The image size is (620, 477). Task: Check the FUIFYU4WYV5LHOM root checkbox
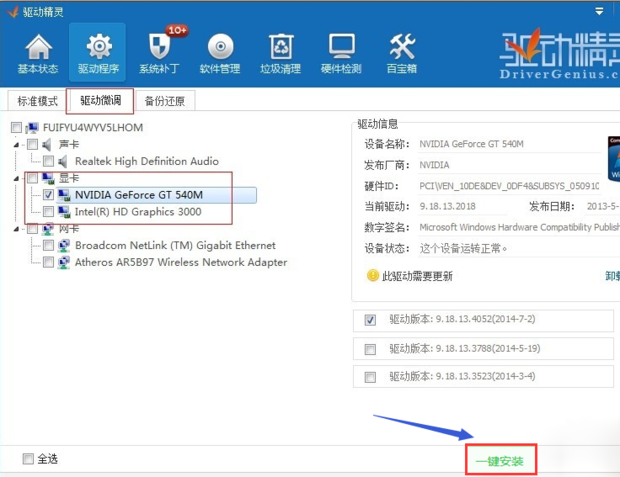tap(17, 128)
